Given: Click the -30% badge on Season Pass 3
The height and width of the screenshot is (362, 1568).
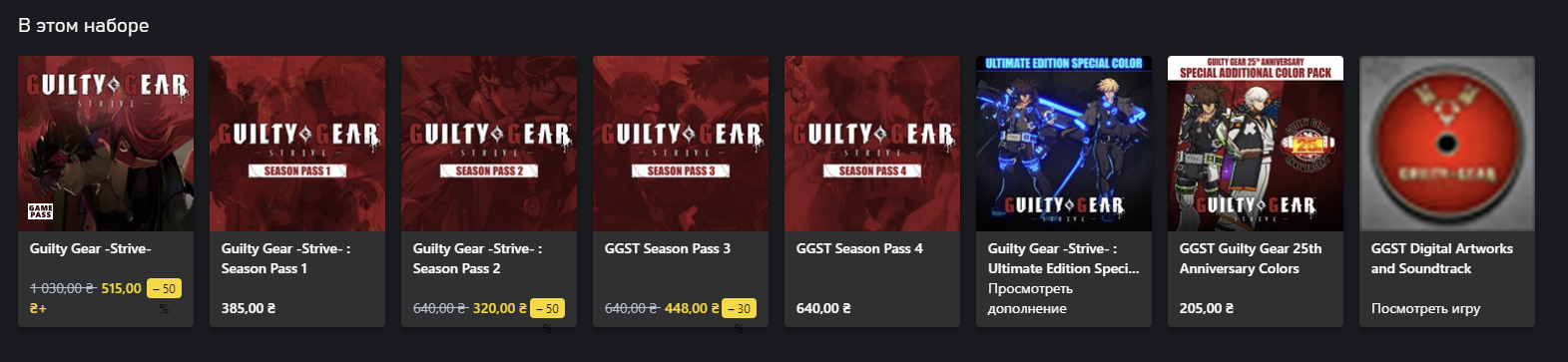Looking at the screenshot, I should tap(739, 308).
